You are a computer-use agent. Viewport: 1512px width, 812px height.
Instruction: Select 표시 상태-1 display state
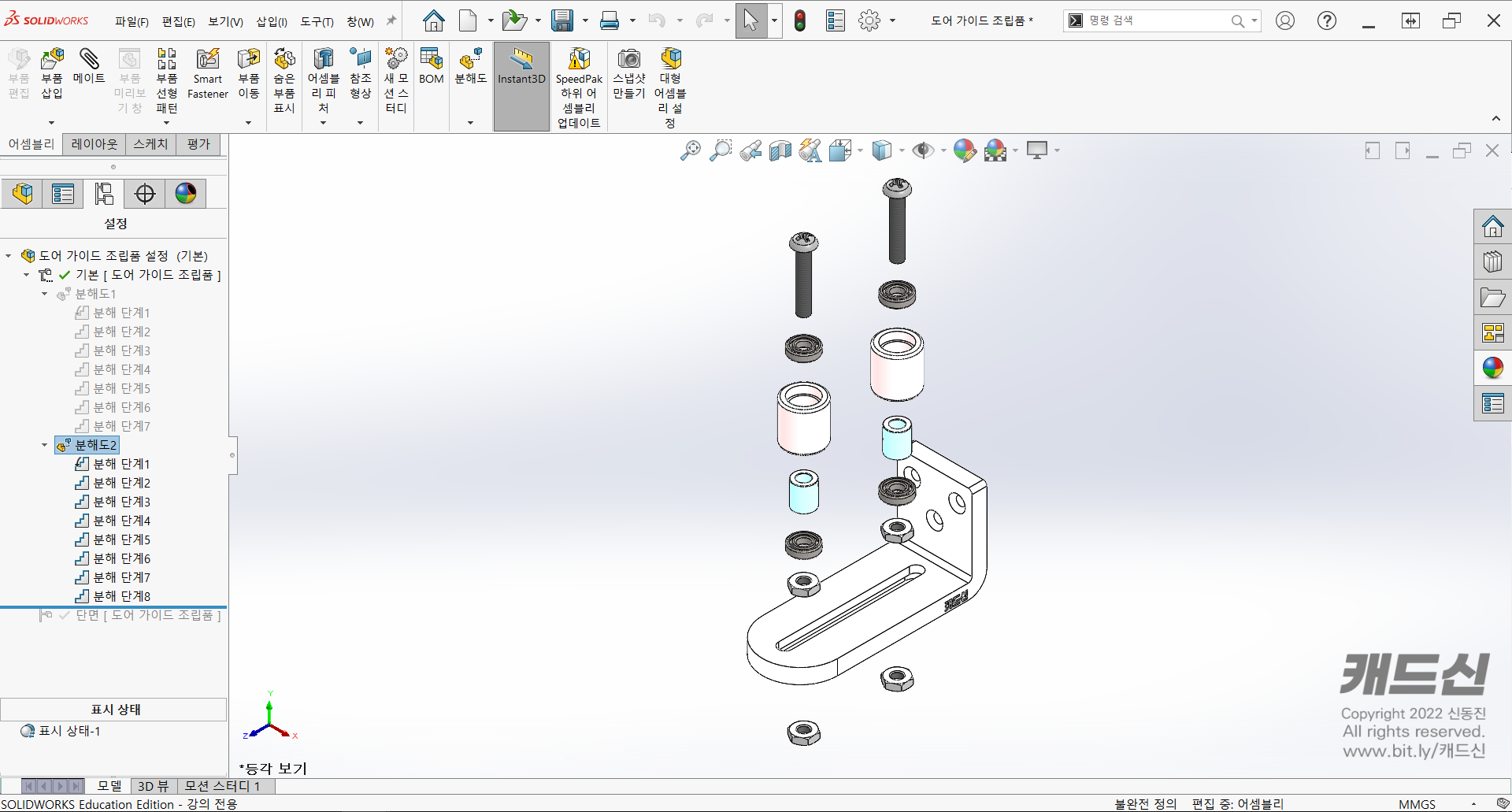[x=61, y=731]
